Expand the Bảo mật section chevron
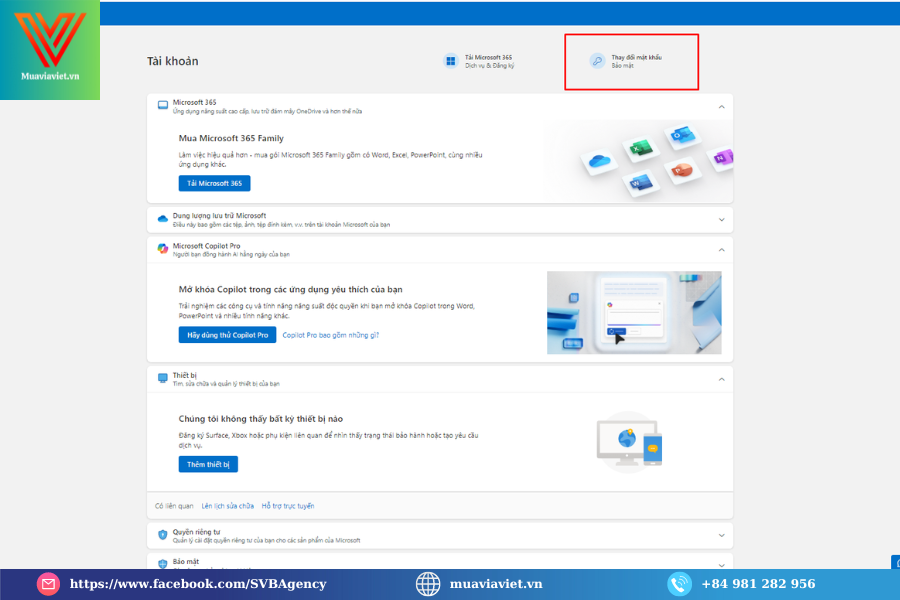900x600 pixels. (x=721, y=565)
